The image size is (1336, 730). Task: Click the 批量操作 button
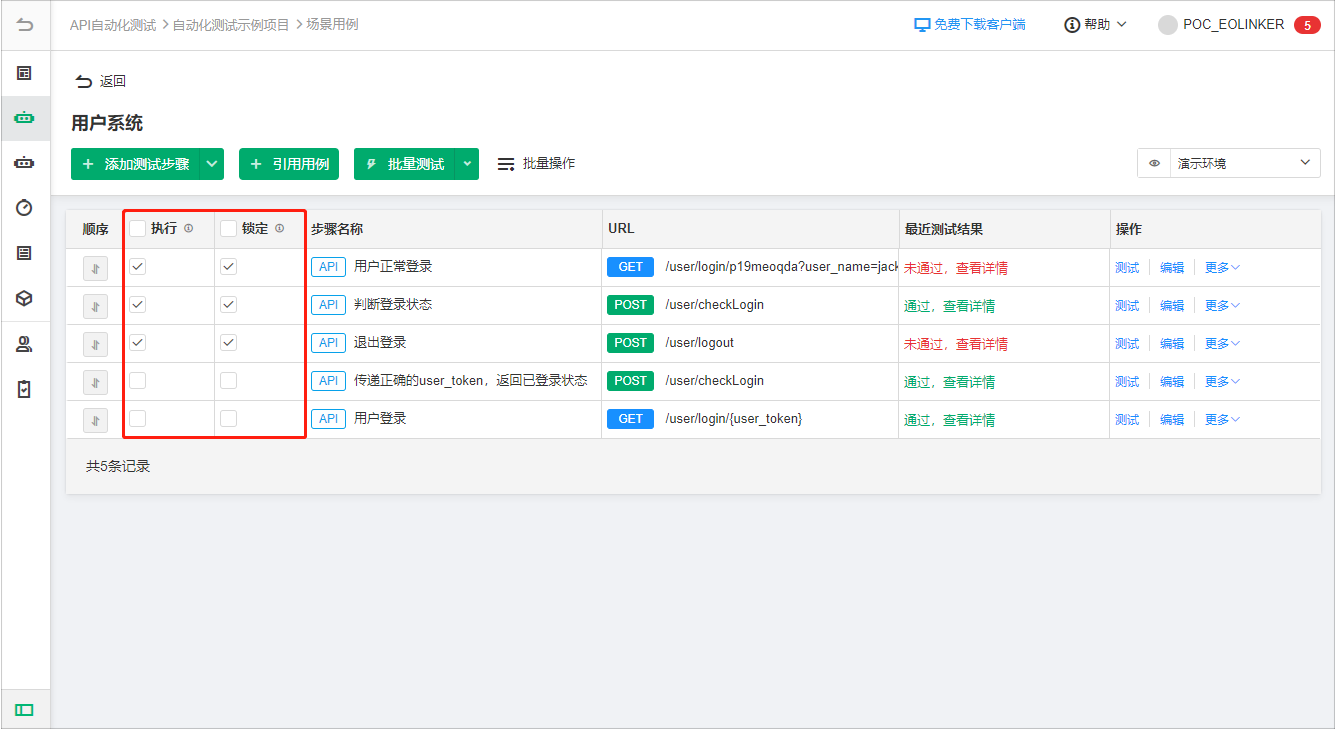point(536,163)
